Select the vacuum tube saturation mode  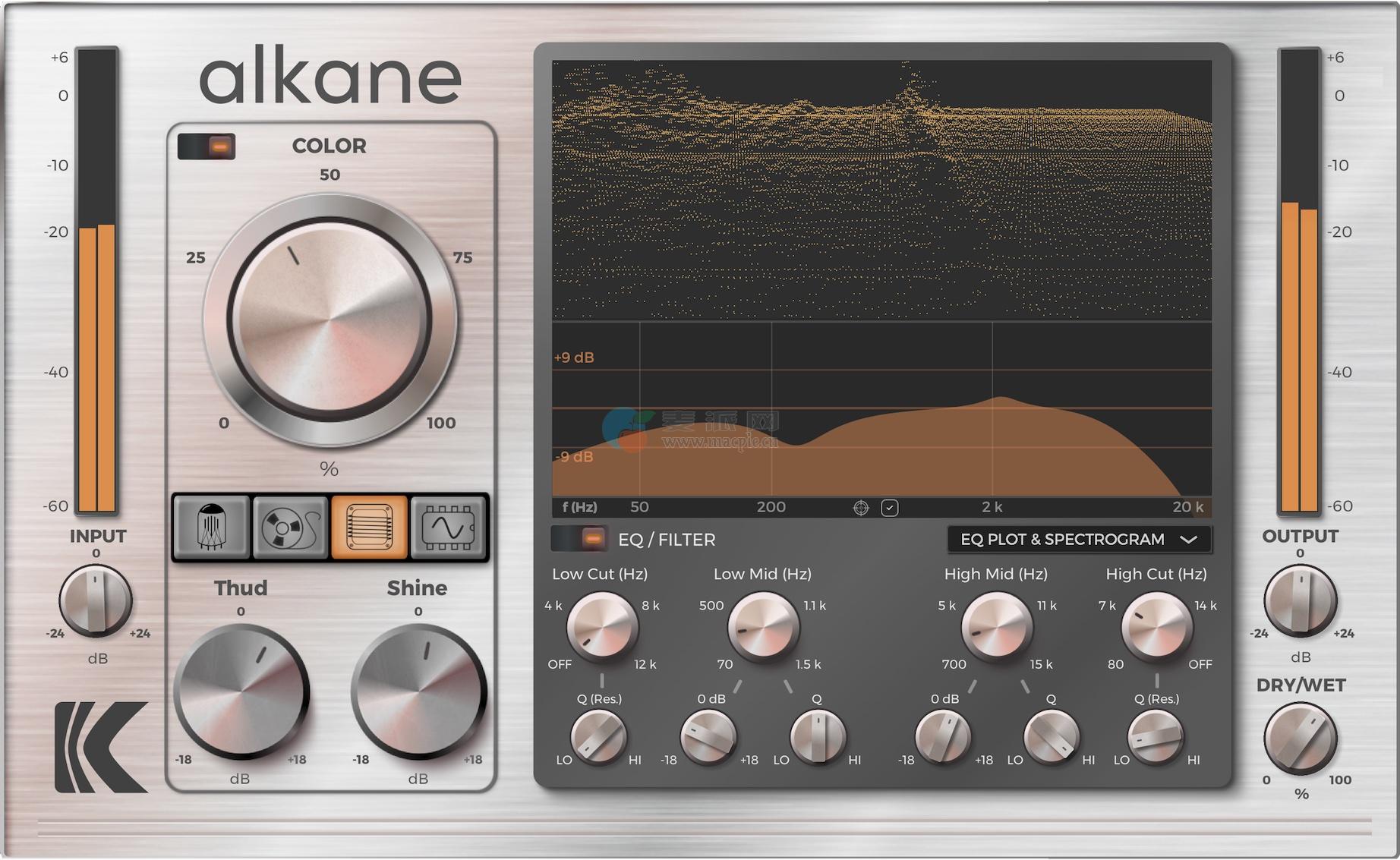pos(212,527)
